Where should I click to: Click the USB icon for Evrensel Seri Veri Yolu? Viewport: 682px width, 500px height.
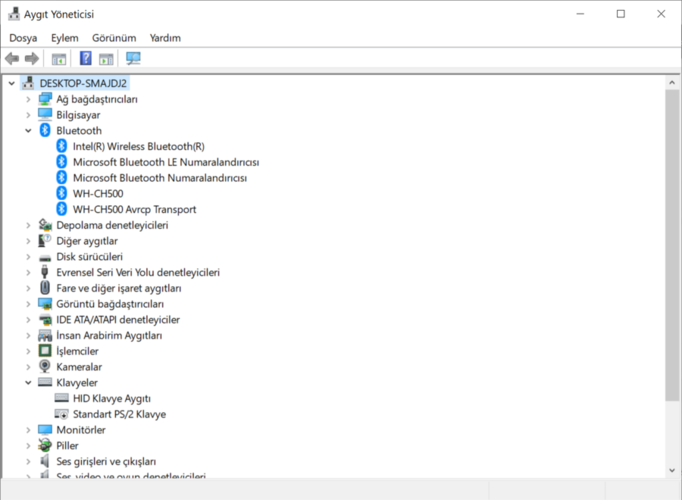(44, 272)
